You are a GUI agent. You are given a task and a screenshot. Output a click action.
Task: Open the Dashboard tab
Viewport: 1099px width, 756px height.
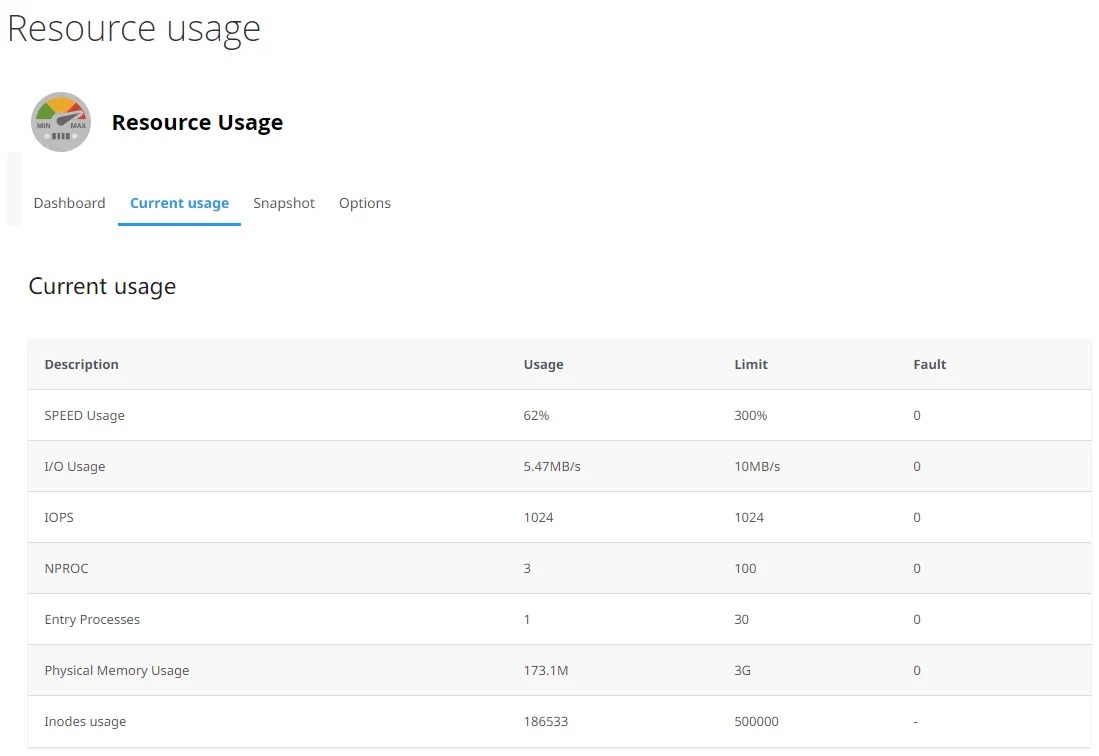point(69,203)
